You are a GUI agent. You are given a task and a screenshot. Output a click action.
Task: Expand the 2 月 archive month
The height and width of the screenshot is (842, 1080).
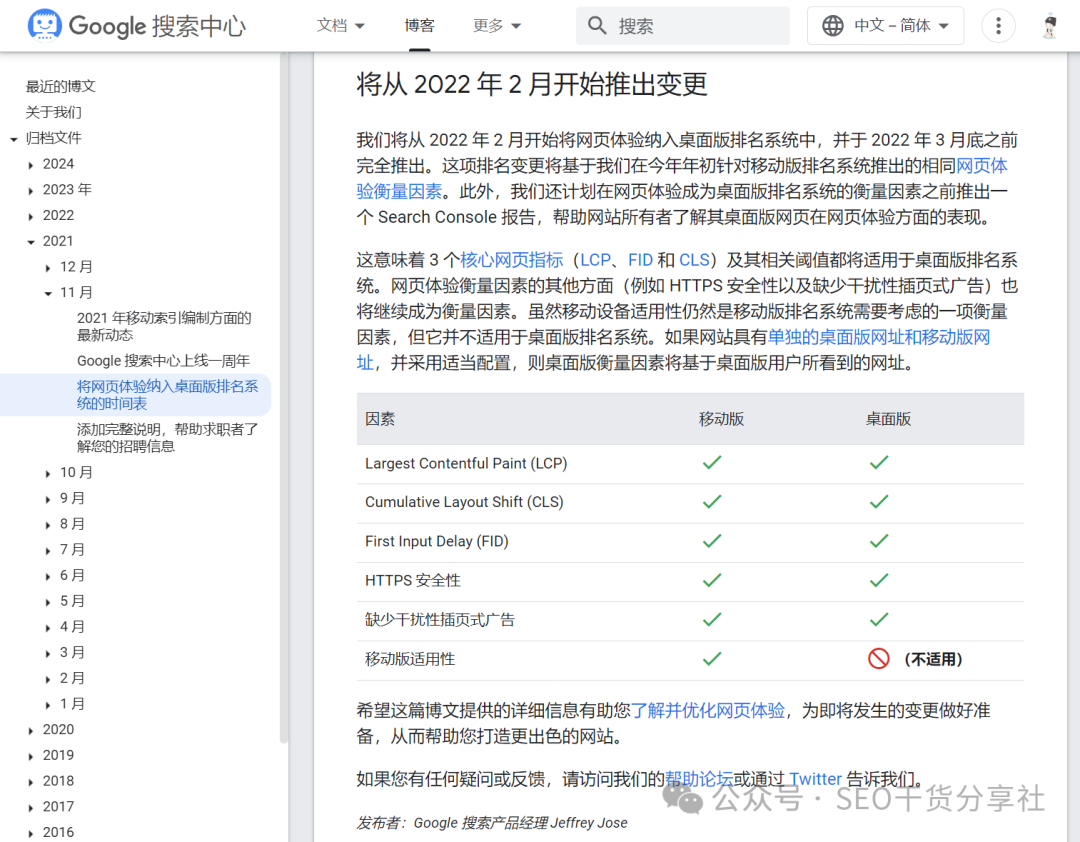tap(48, 679)
